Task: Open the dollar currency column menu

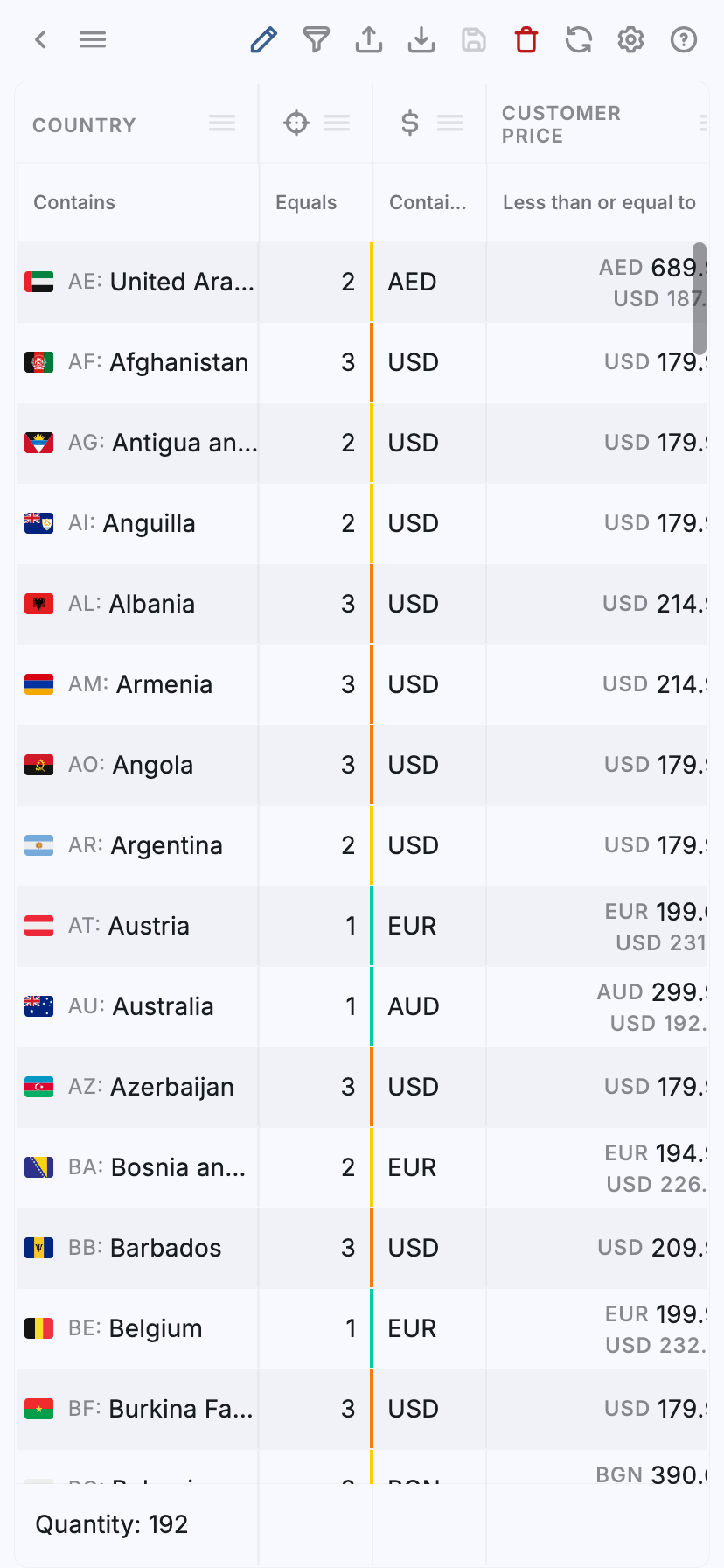Action: coord(450,123)
